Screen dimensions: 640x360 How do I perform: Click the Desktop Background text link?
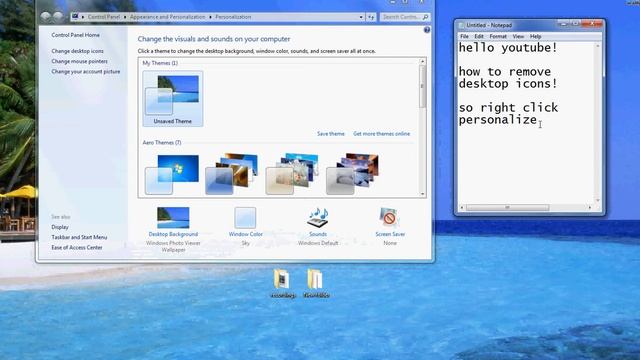click(173, 234)
